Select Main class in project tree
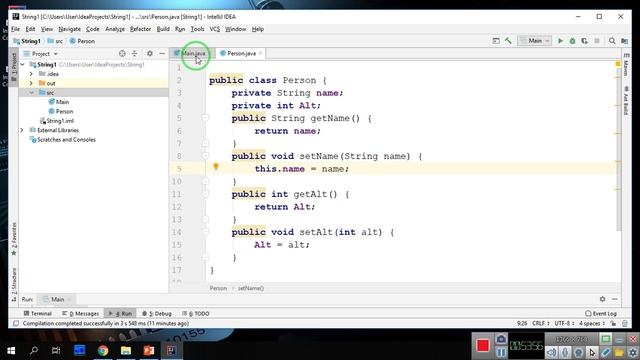This screenshot has height=360, width=640. 58,102
